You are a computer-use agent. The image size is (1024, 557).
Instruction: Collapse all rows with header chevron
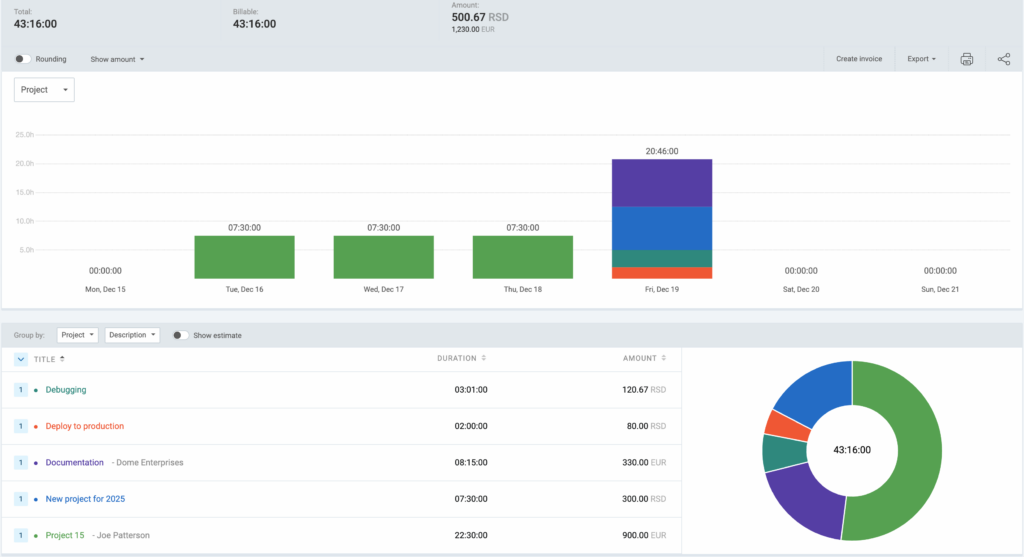click(x=21, y=359)
